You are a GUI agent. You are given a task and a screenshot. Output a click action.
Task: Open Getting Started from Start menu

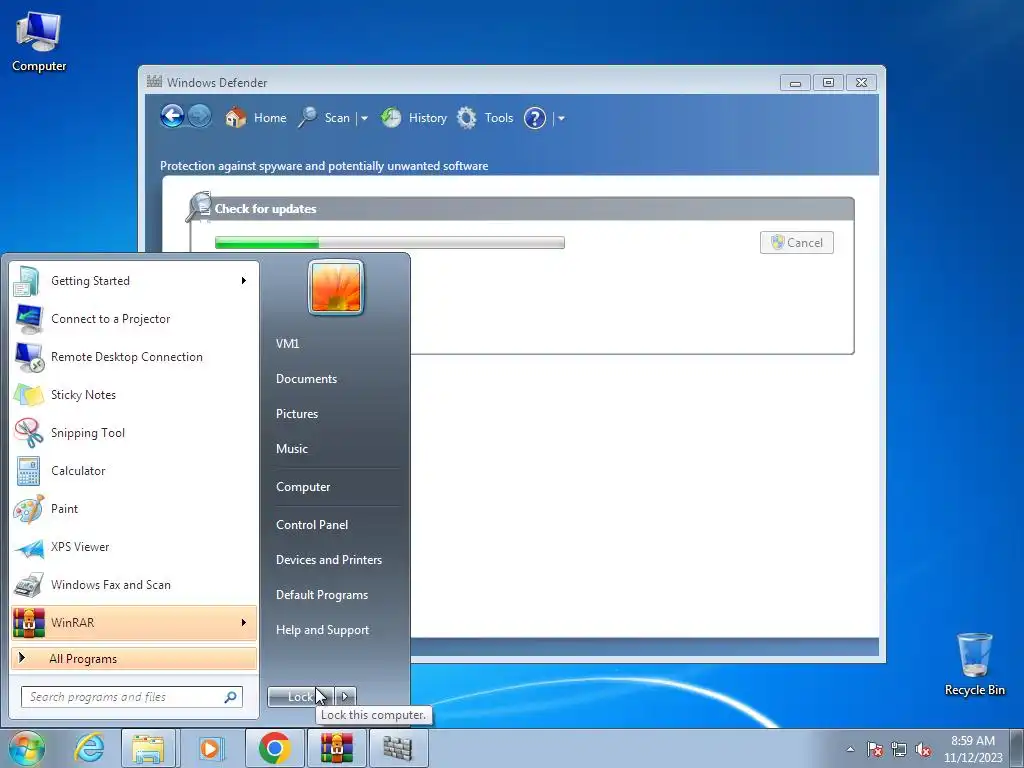pyautogui.click(x=133, y=281)
